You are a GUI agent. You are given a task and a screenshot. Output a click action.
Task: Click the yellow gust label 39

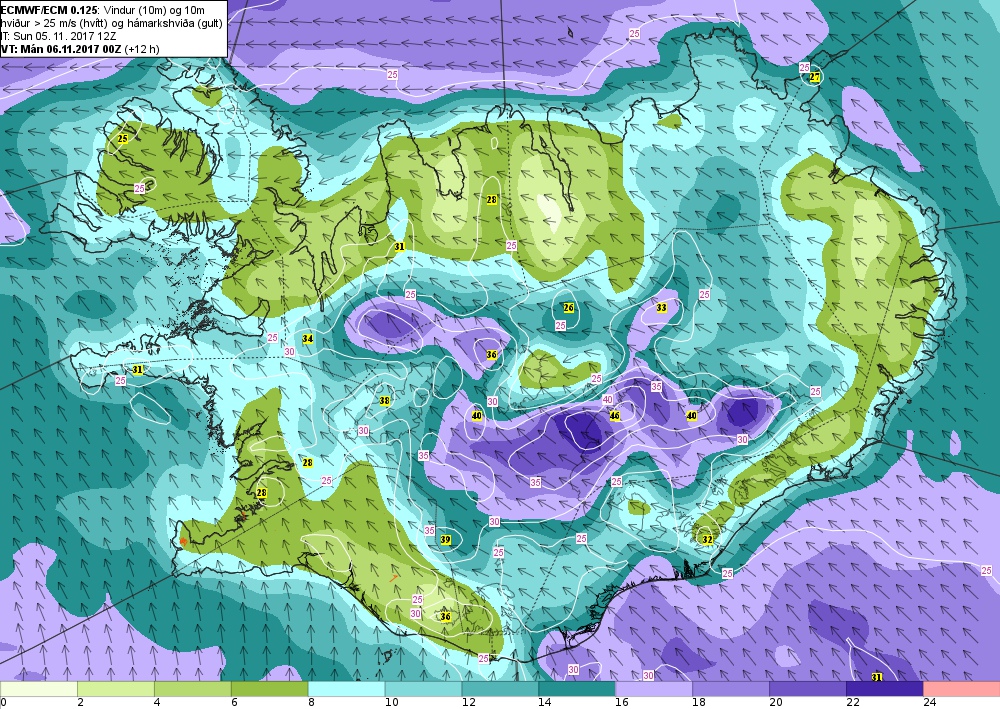tap(446, 539)
